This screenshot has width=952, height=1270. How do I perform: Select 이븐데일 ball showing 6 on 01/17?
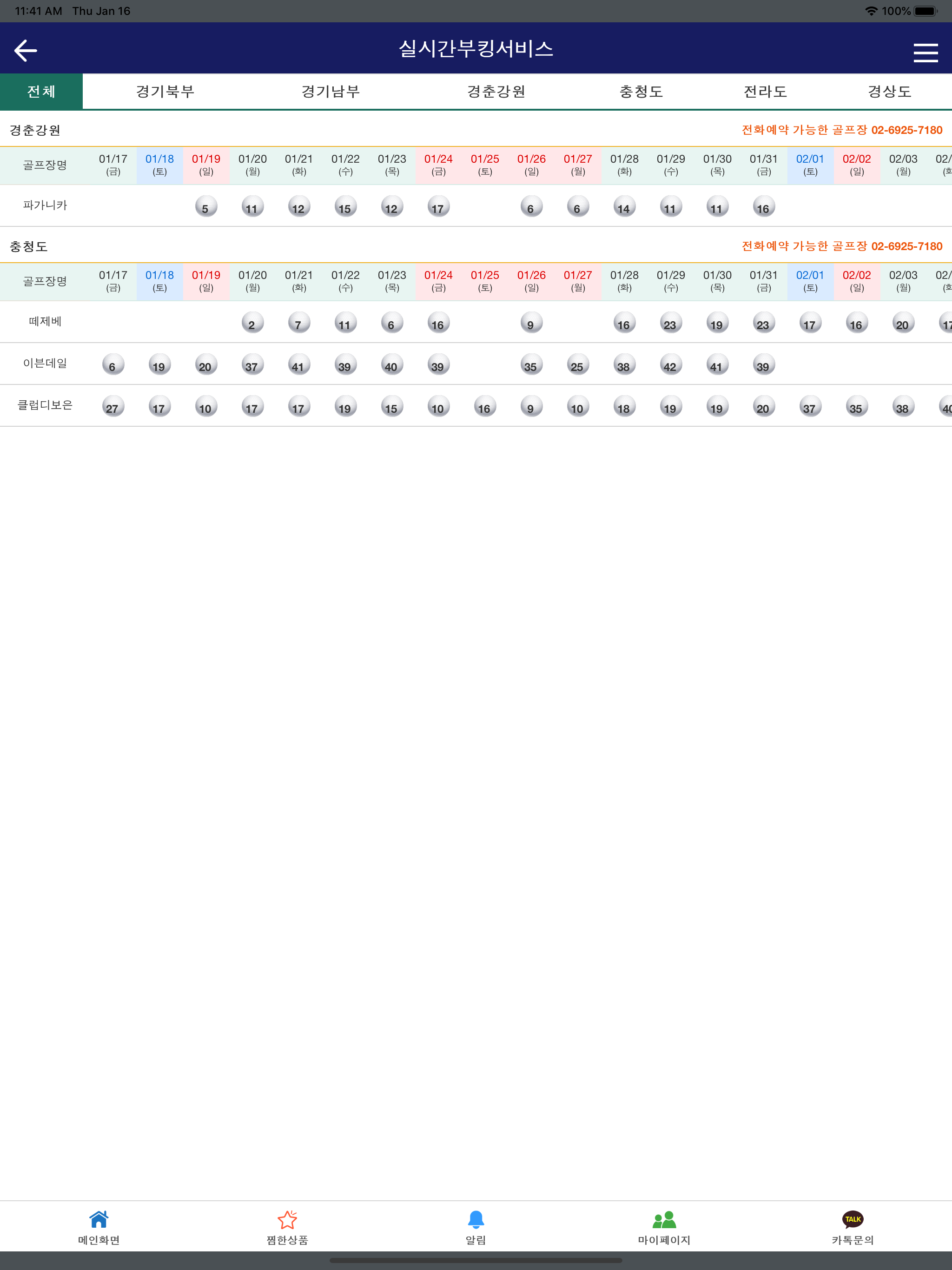(113, 364)
